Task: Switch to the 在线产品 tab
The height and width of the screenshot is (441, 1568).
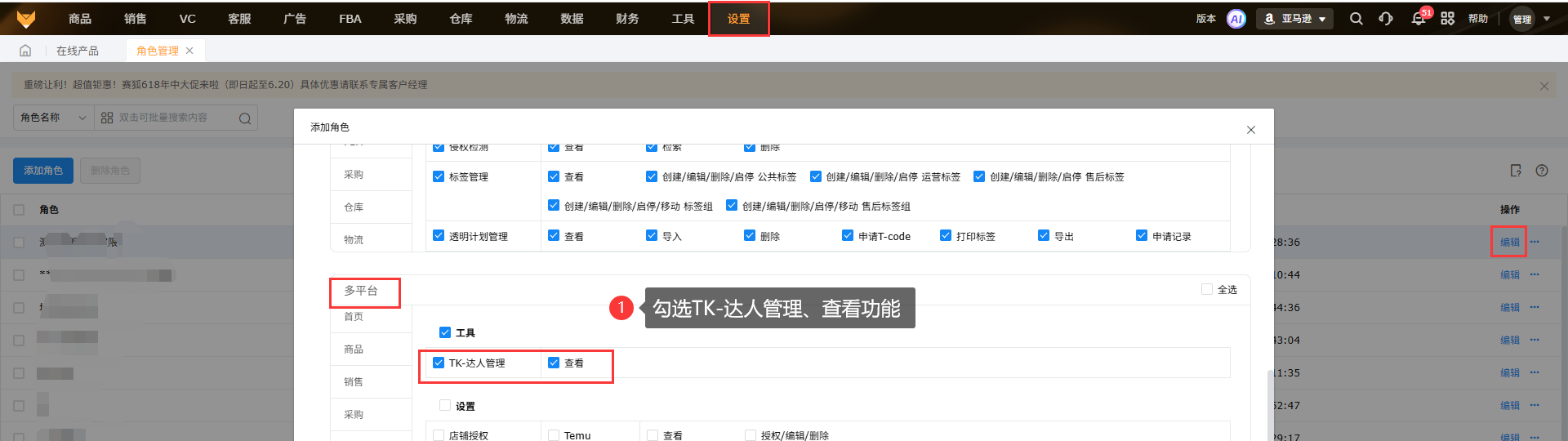Action: 78,51
